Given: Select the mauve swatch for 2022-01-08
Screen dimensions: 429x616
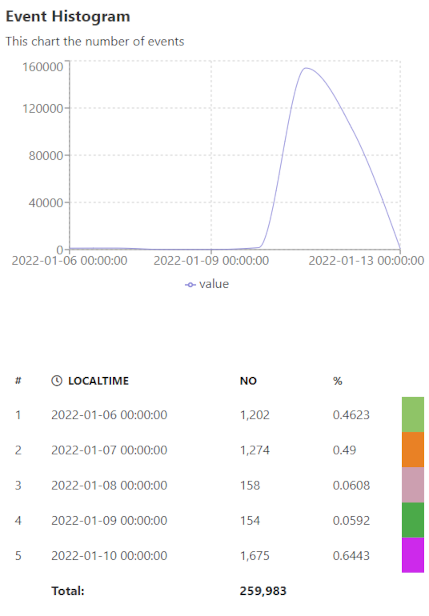Looking at the screenshot, I should pyautogui.click(x=413, y=485).
